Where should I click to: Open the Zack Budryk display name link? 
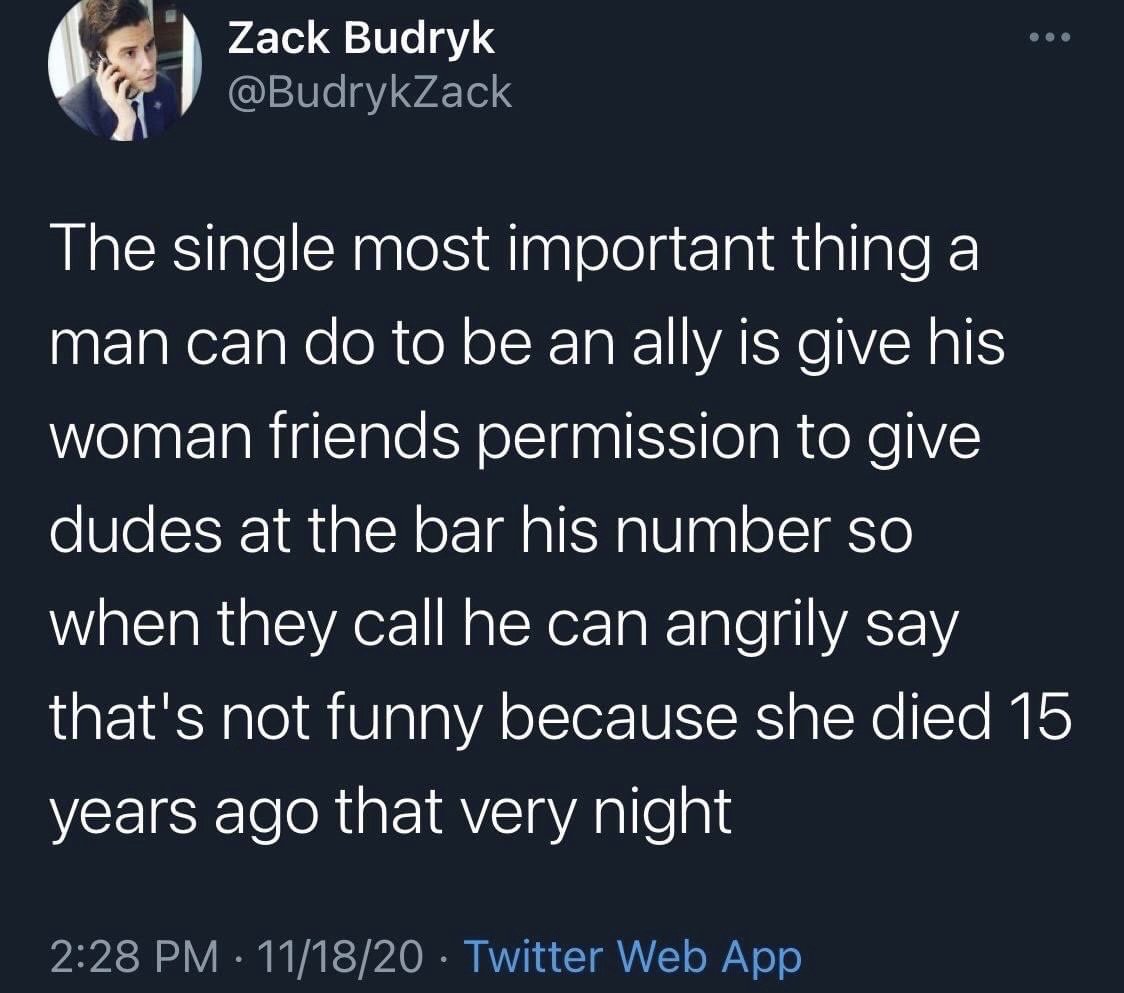[362, 39]
